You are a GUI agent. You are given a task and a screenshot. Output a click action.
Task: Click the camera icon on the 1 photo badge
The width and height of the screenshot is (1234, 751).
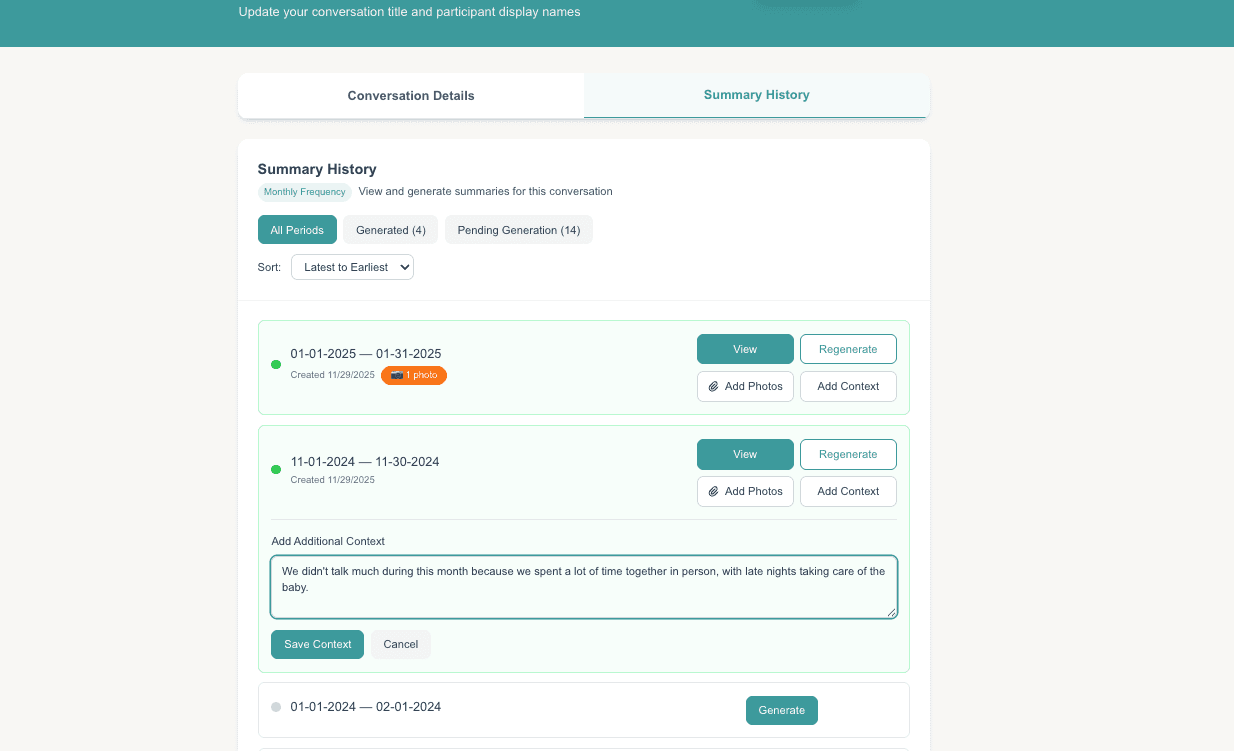click(x=397, y=375)
